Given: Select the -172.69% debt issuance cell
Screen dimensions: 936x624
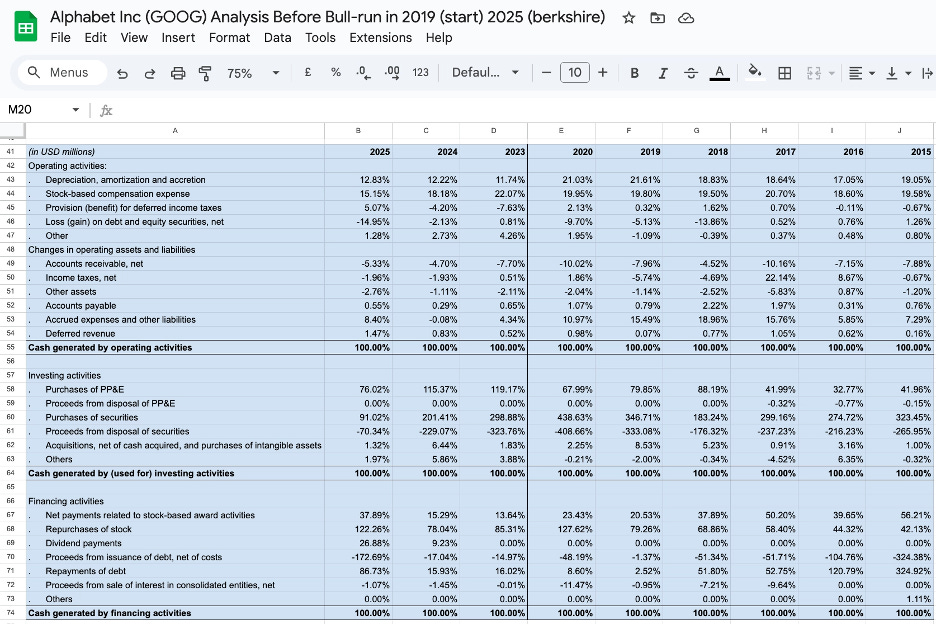Looking at the screenshot, I should (358, 557).
